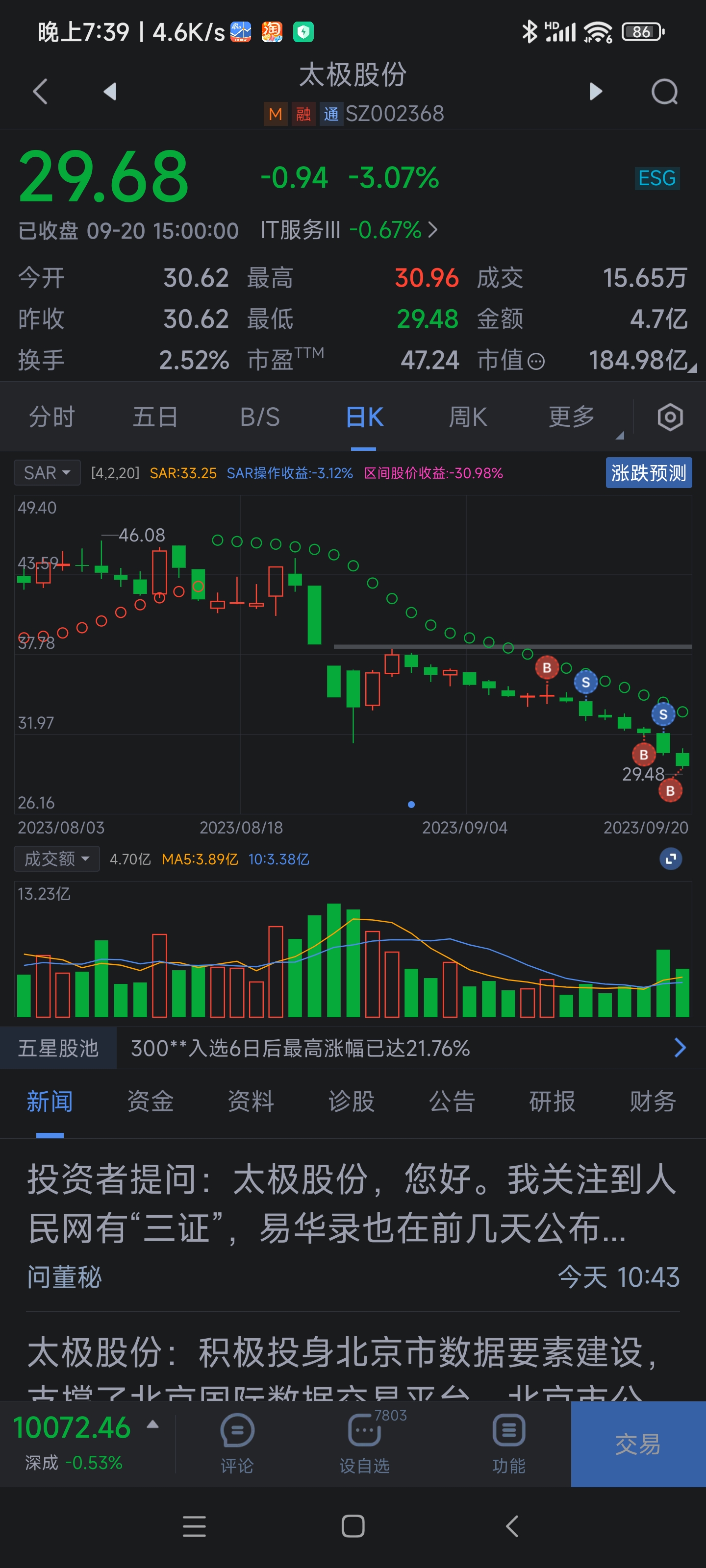Tap the 2023/09/04 date label
Image resolution: width=706 pixels, height=1568 pixels.
point(465,828)
